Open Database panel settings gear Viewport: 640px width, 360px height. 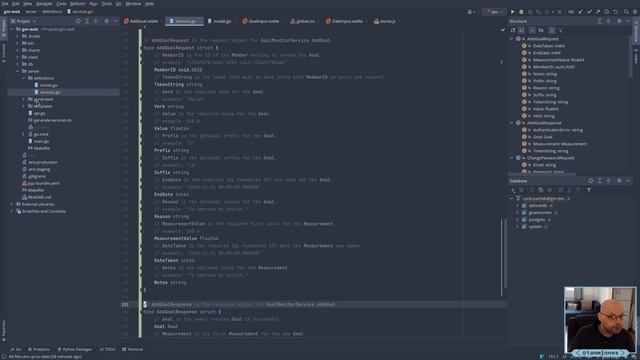(619, 180)
